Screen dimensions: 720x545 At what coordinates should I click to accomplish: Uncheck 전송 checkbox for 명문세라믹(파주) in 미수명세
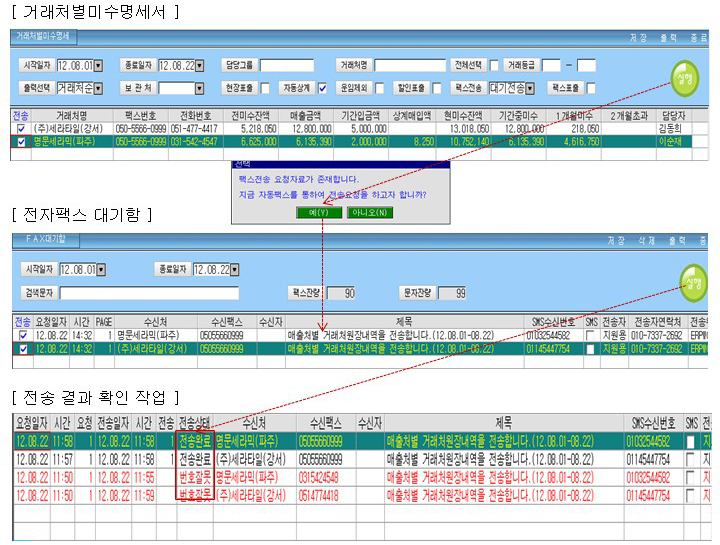[21, 142]
